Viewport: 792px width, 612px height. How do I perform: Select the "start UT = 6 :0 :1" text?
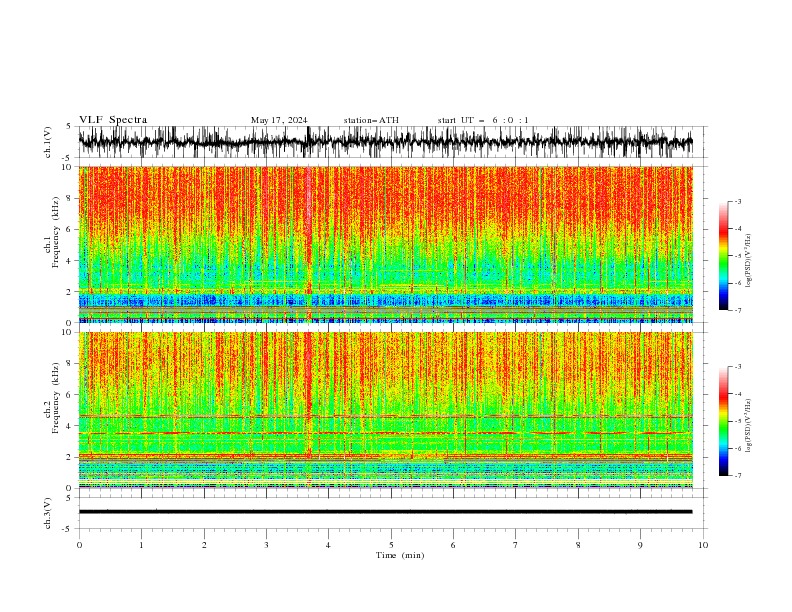[x=483, y=120]
